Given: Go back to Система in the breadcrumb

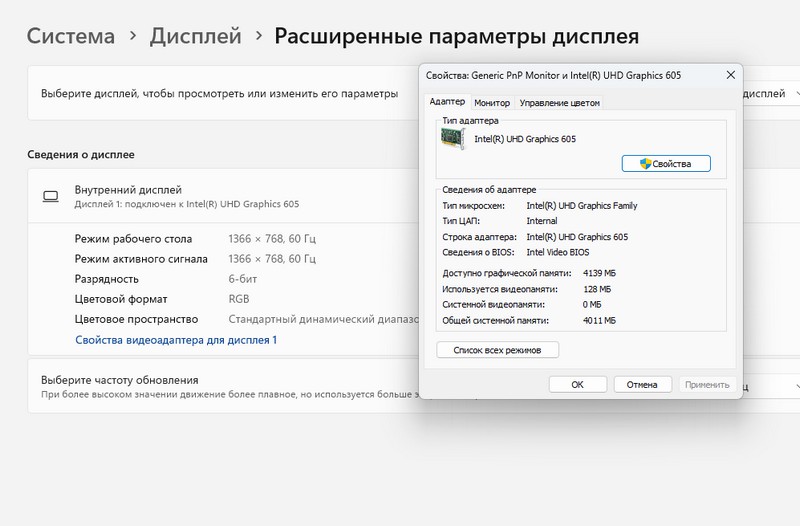Looking at the screenshot, I should pos(71,36).
